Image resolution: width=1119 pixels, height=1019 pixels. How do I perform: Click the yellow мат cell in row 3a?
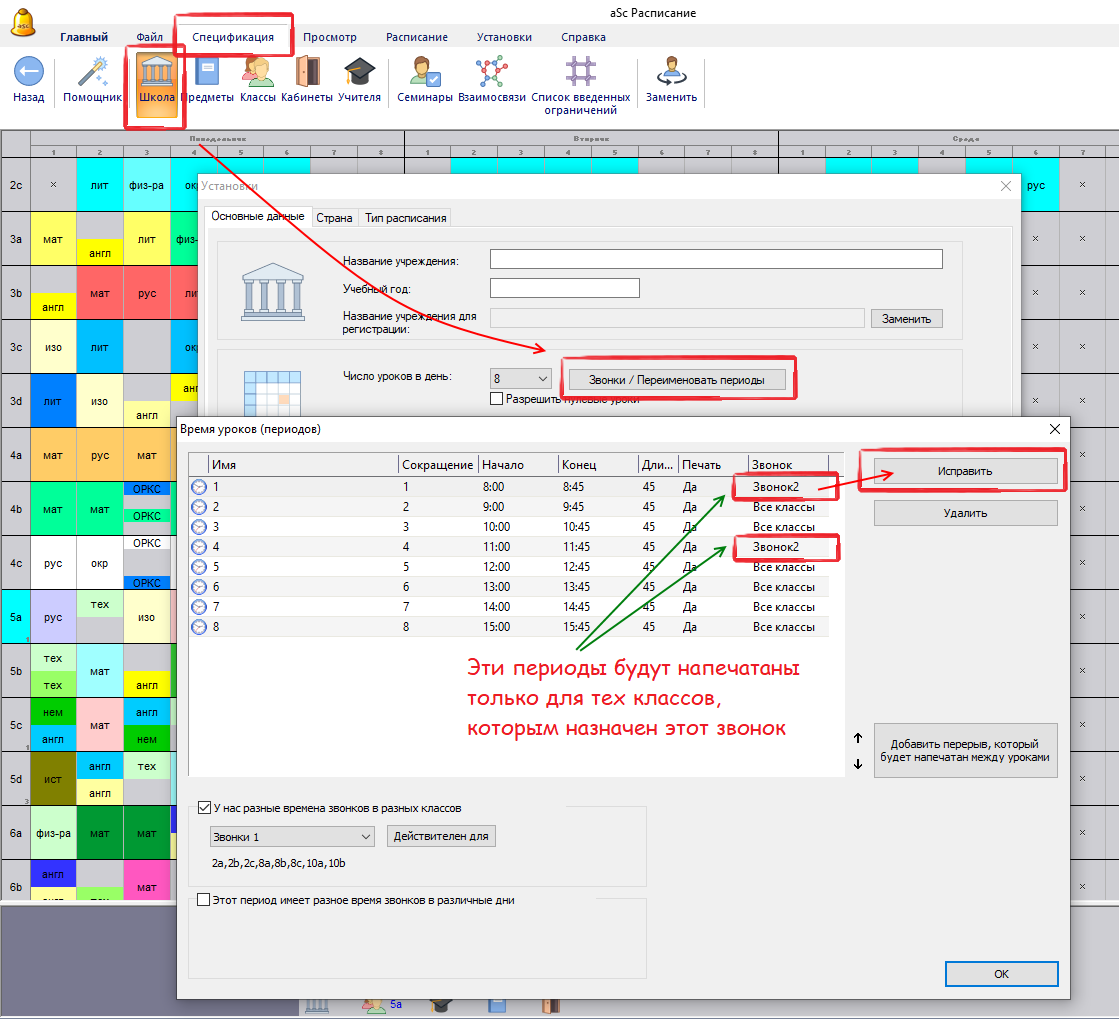pos(53,239)
